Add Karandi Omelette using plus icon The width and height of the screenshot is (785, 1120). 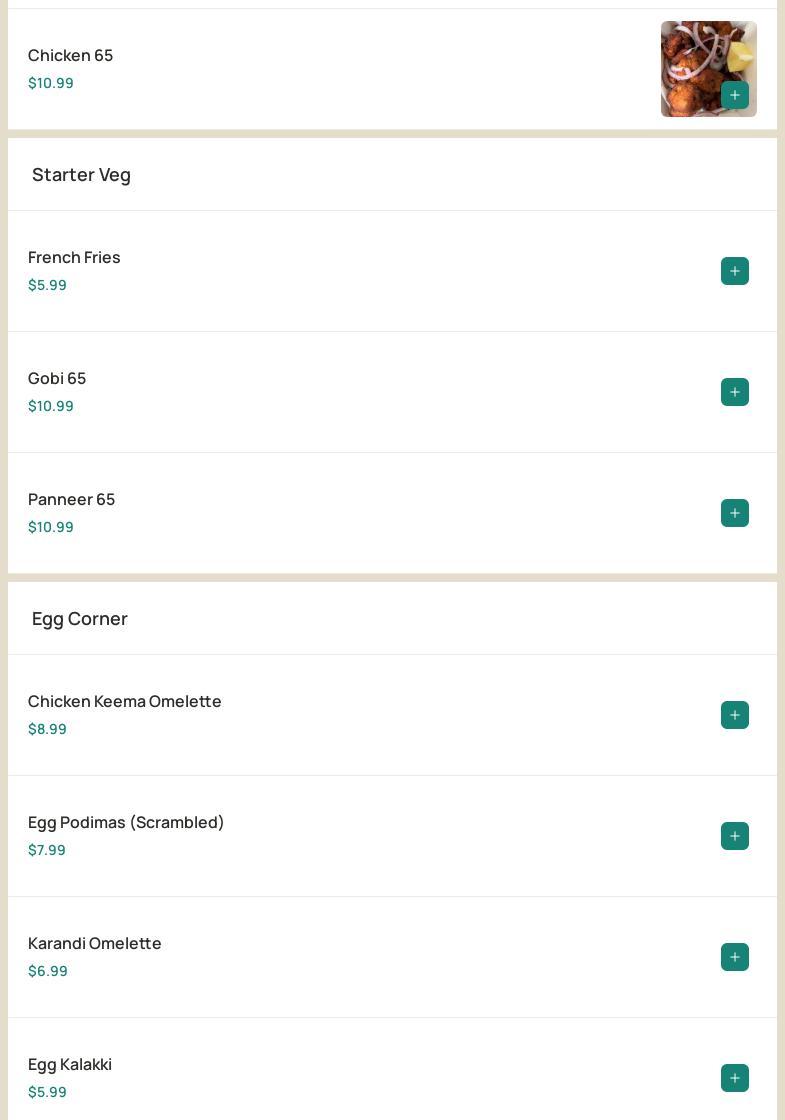pos(734,957)
